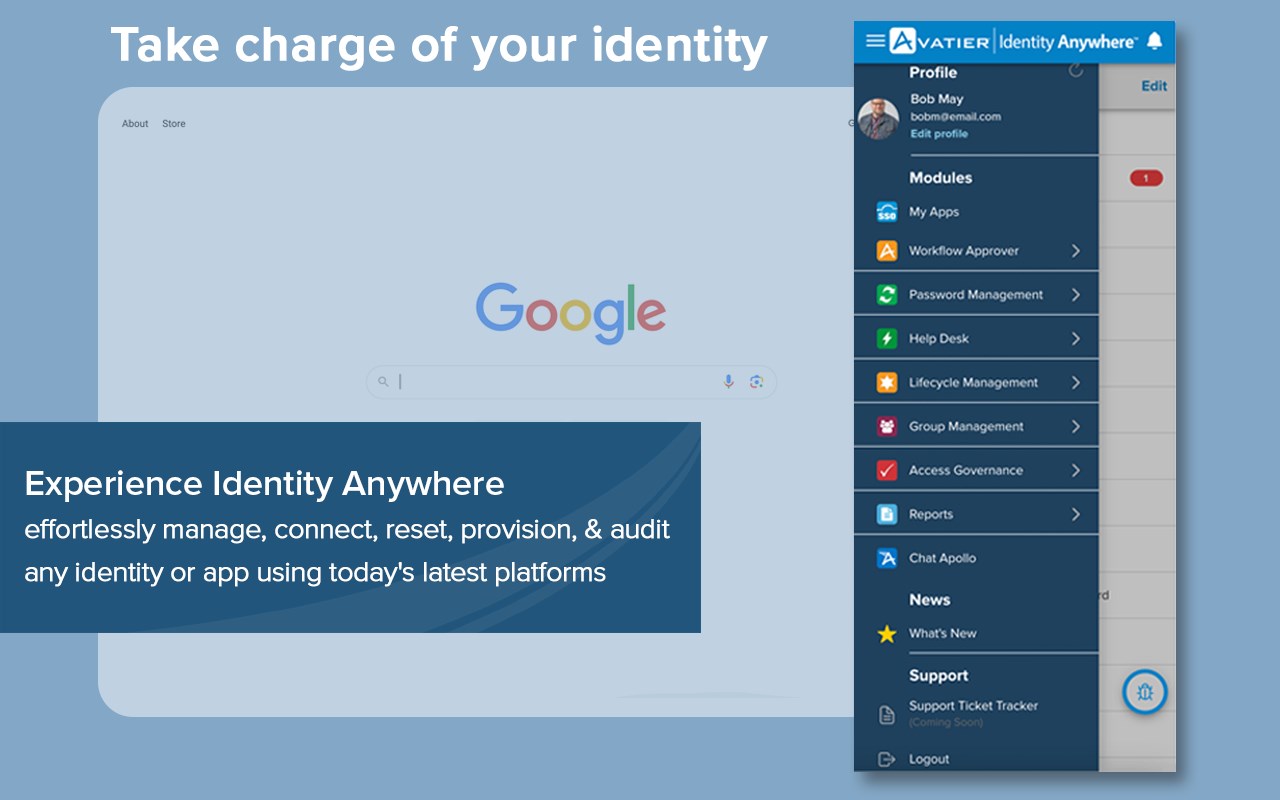The image size is (1280, 800).
Task: Click the Identity Anywhere title in header
Action: click(x=1068, y=41)
